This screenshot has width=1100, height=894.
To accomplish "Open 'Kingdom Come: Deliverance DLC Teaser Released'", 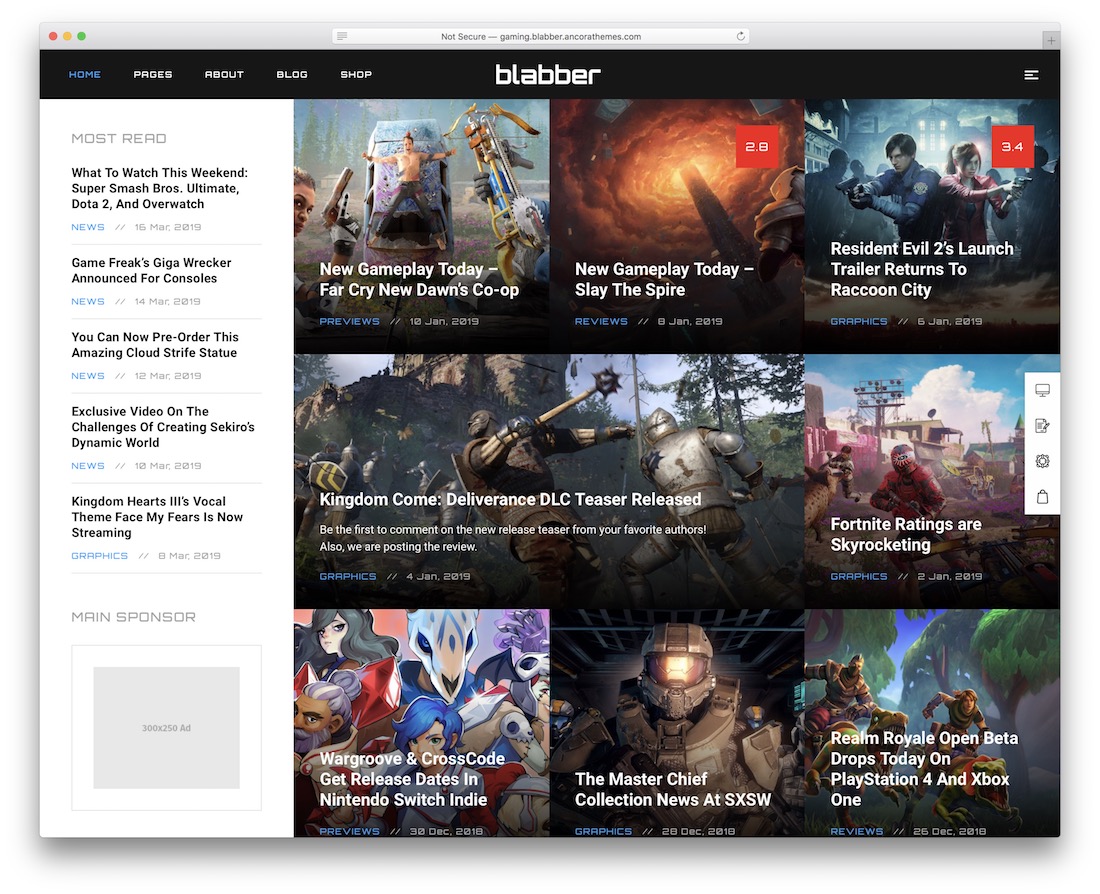I will click(x=510, y=499).
